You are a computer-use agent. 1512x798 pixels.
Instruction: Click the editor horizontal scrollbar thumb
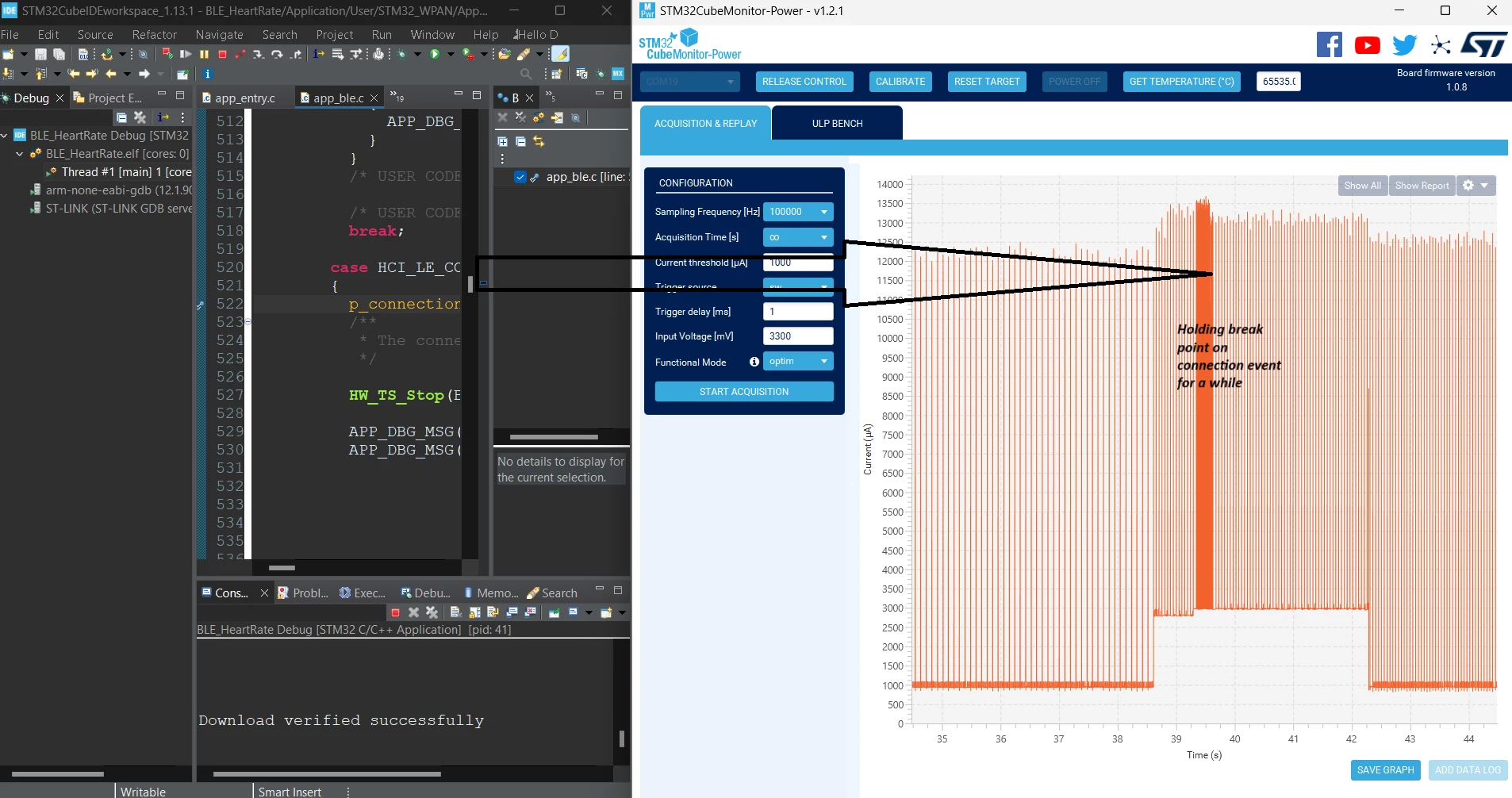click(x=282, y=568)
